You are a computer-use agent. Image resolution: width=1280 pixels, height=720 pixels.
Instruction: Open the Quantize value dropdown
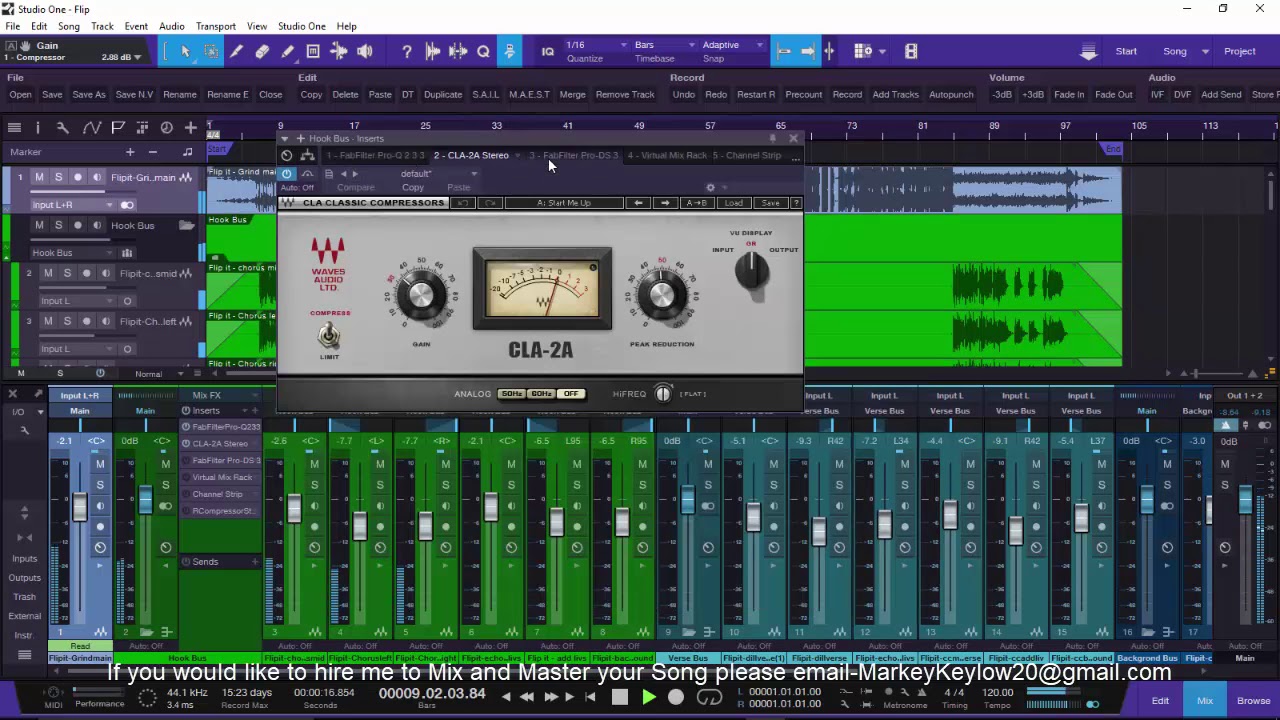click(x=595, y=45)
